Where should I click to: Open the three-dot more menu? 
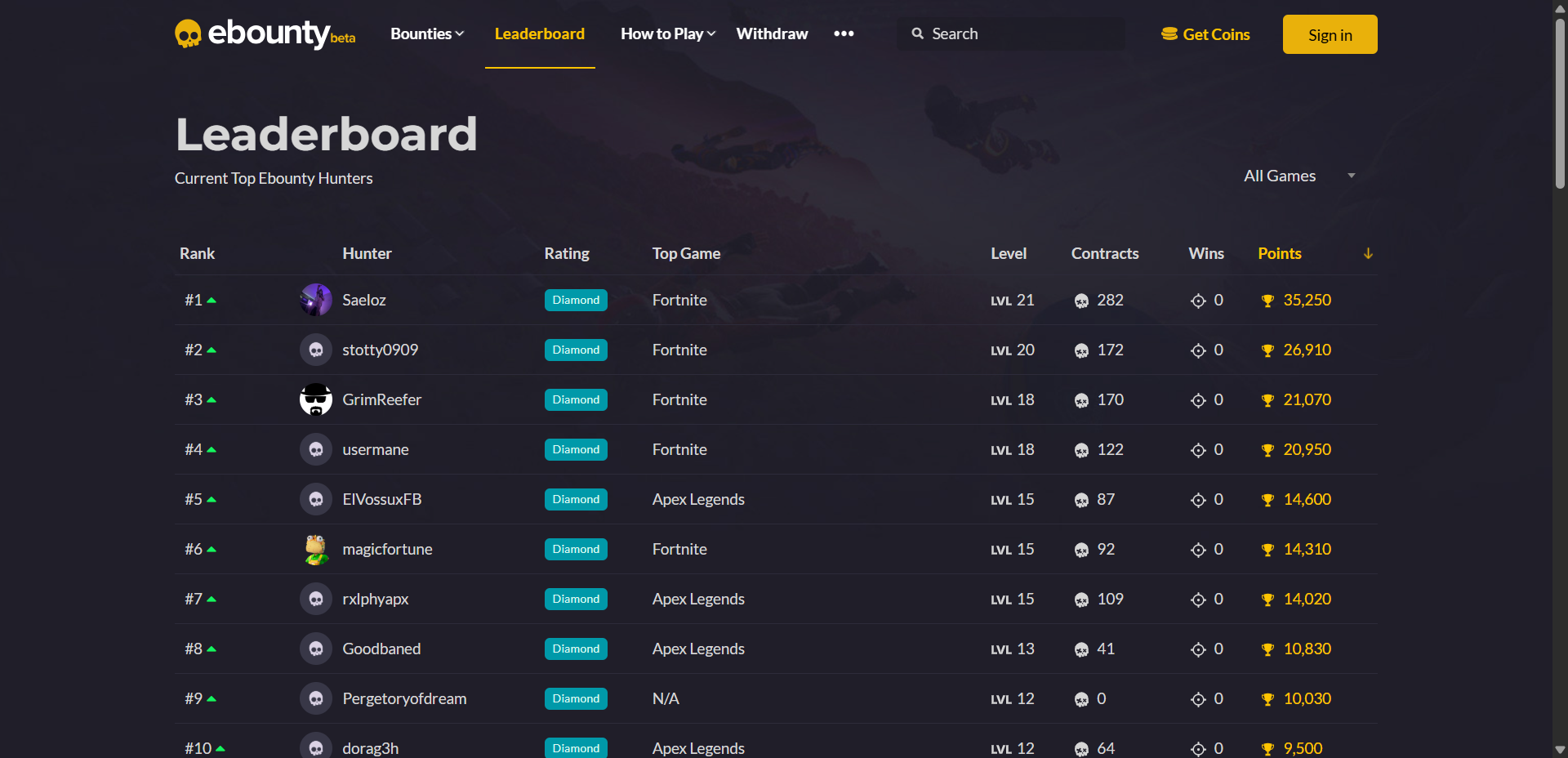[x=844, y=33]
